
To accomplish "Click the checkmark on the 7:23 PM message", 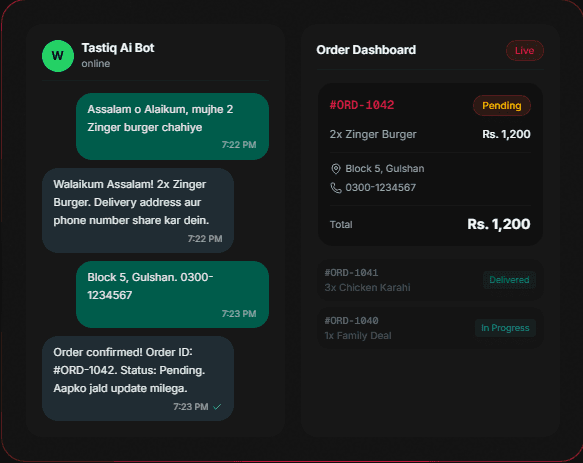I will pos(217,407).
